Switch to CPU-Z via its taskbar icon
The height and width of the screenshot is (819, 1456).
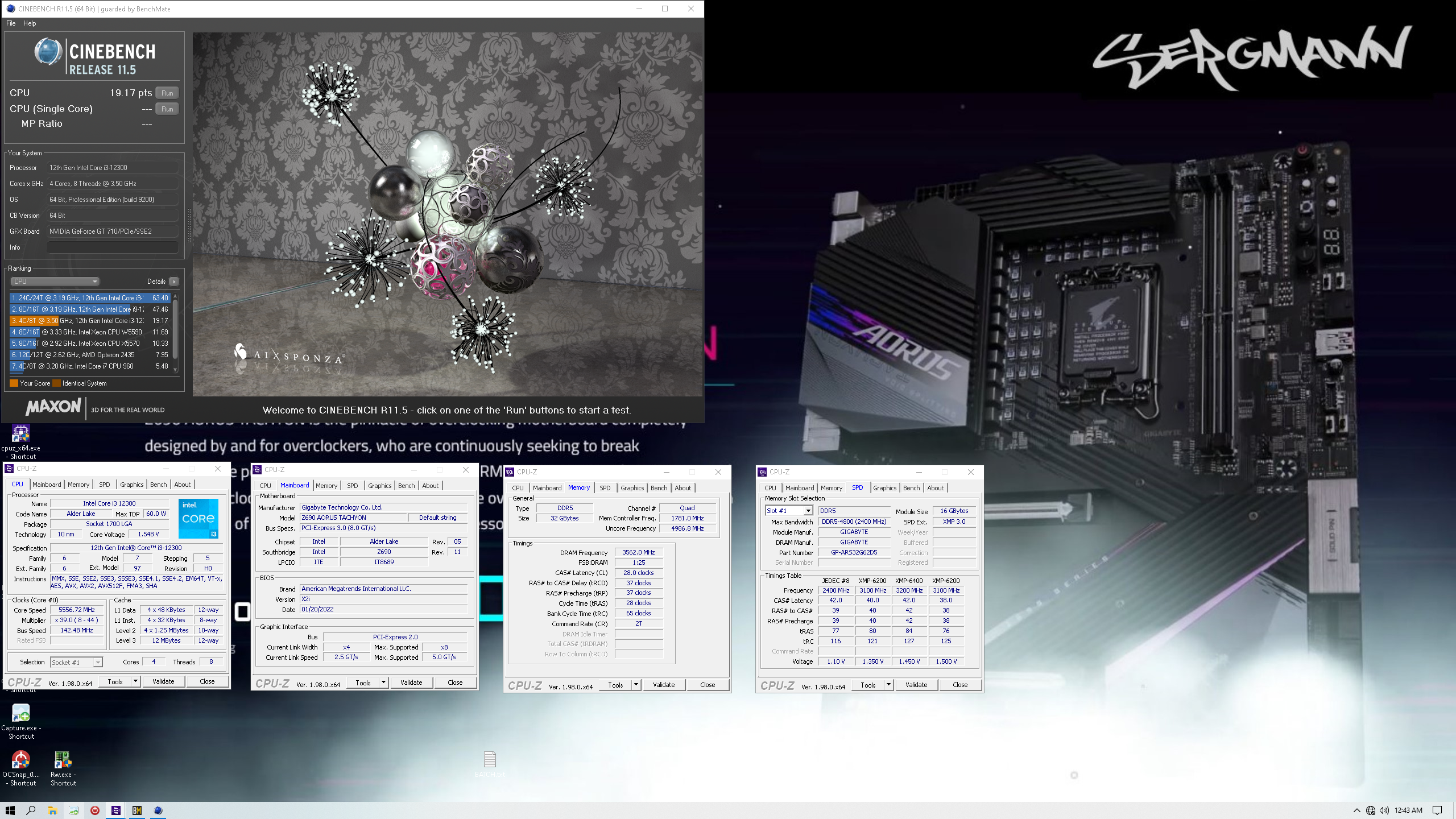point(116,810)
